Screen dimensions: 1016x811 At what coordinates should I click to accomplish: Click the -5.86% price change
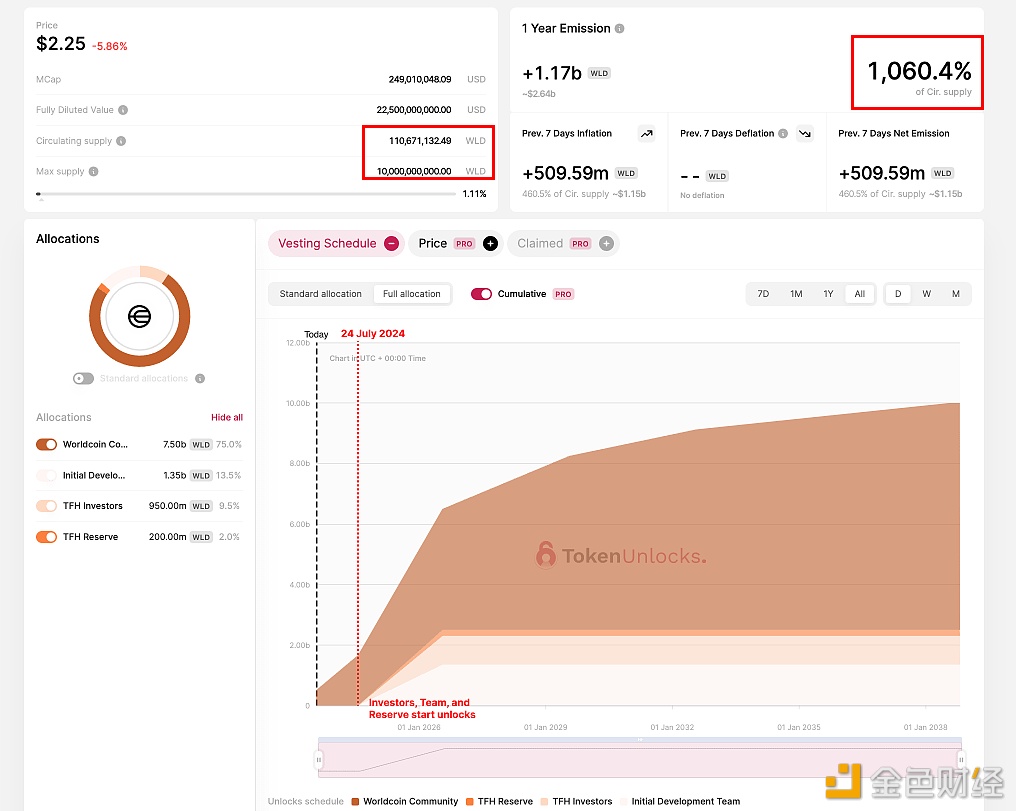(110, 46)
